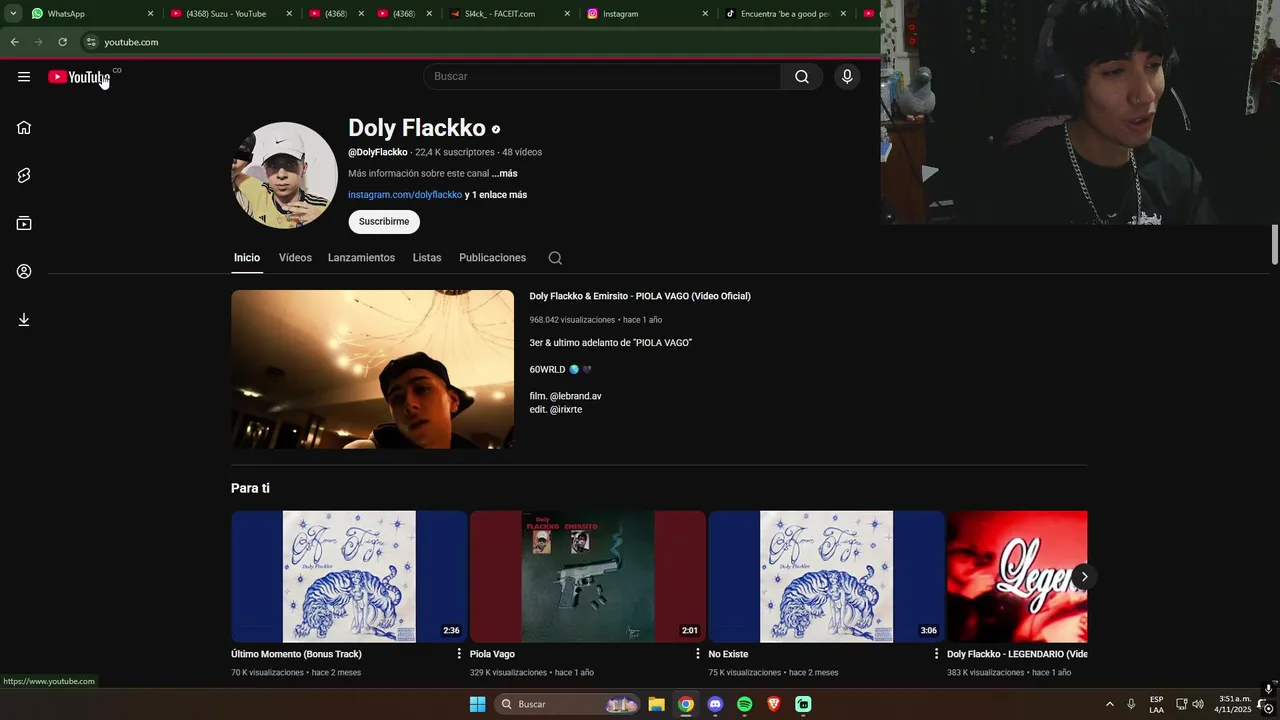Click Chrome icon in the taskbar
1280x720 pixels.
point(685,704)
